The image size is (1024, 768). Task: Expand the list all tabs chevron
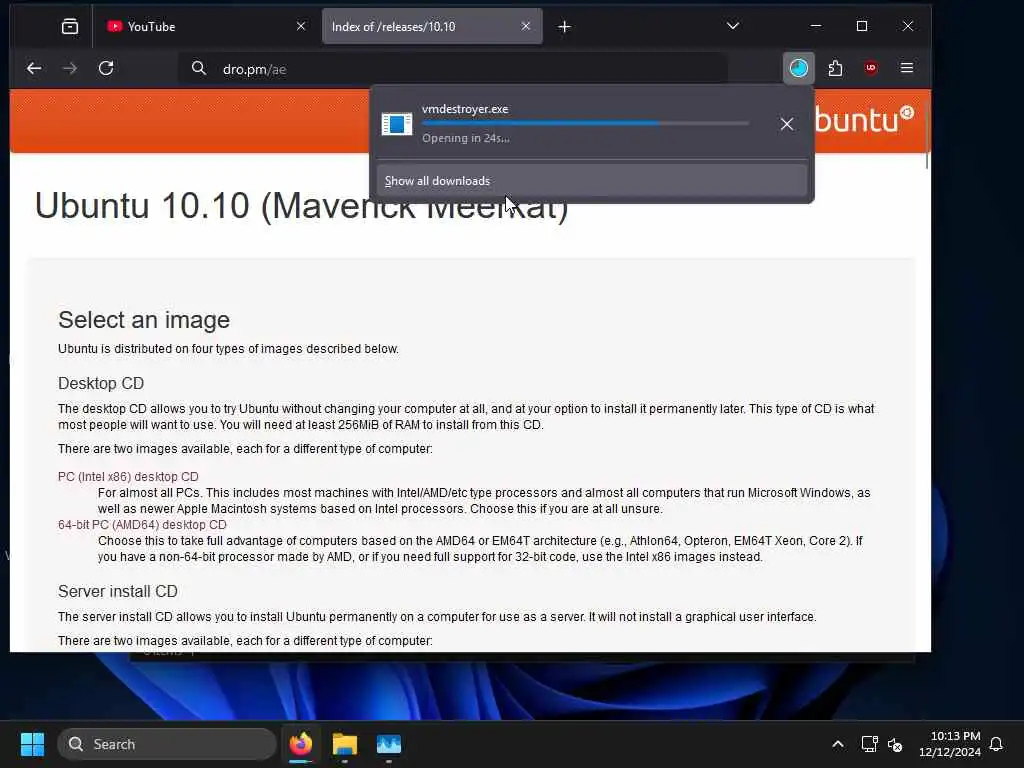(733, 26)
